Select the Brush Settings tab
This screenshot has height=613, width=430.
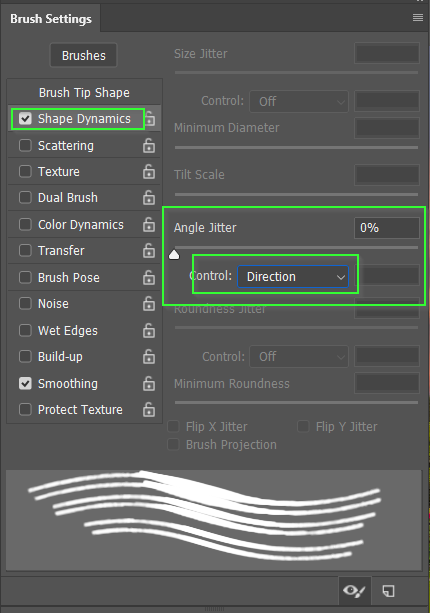pos(51,19)
